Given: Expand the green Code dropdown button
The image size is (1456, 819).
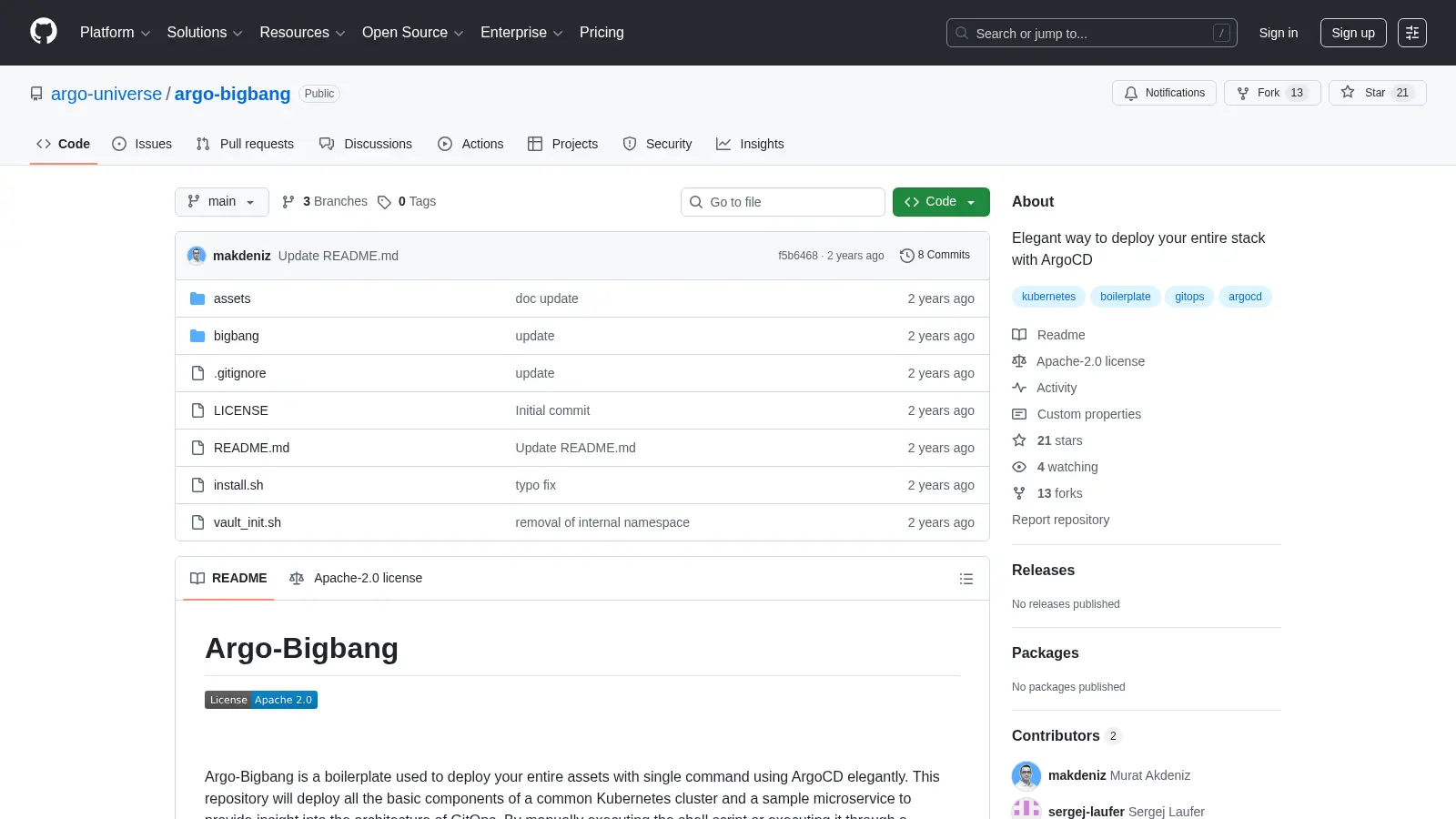Looking at the screenshot, I should 941,202.
